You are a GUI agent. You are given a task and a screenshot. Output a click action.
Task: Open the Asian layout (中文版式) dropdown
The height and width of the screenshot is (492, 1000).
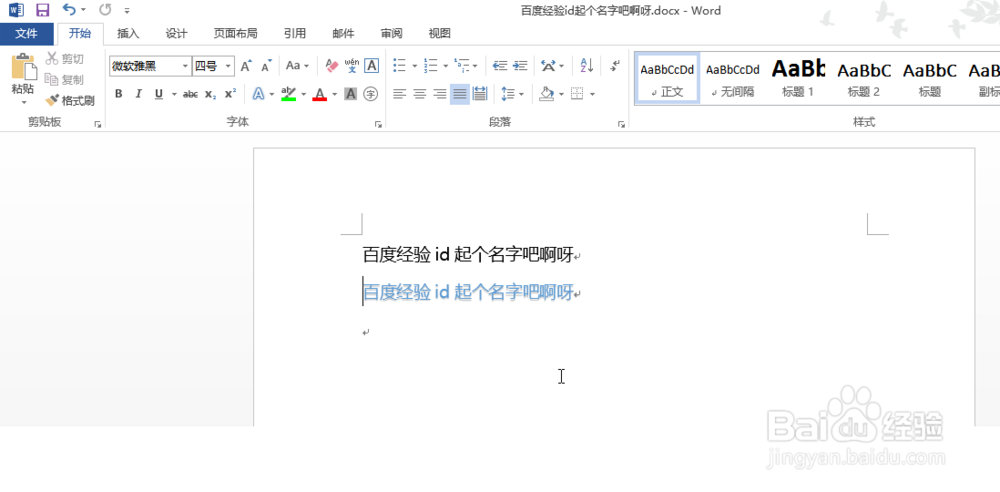[552, 66]
